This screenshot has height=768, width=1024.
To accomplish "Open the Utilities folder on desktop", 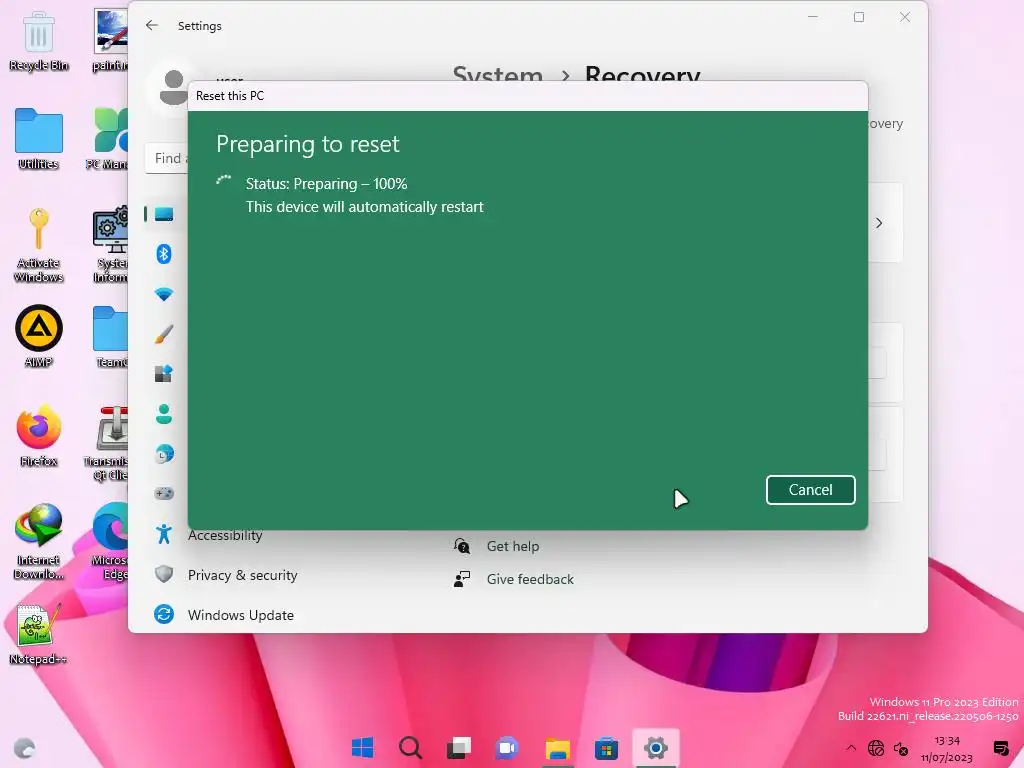I will [39, 139].
